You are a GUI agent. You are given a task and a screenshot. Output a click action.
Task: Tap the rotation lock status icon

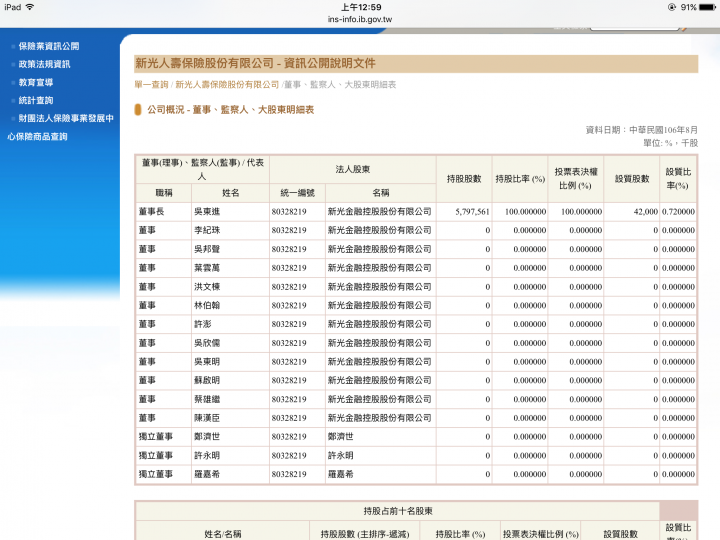[x=671, y=7]
